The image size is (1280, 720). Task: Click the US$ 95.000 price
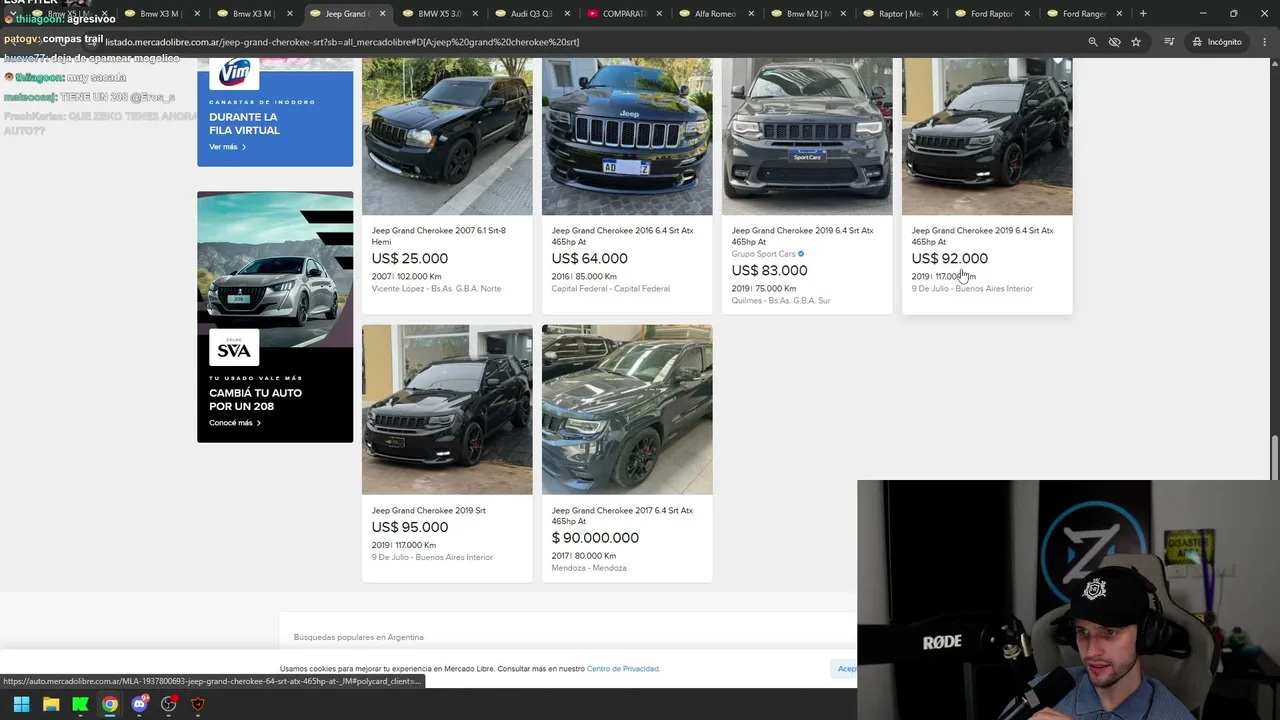point(410,528)
